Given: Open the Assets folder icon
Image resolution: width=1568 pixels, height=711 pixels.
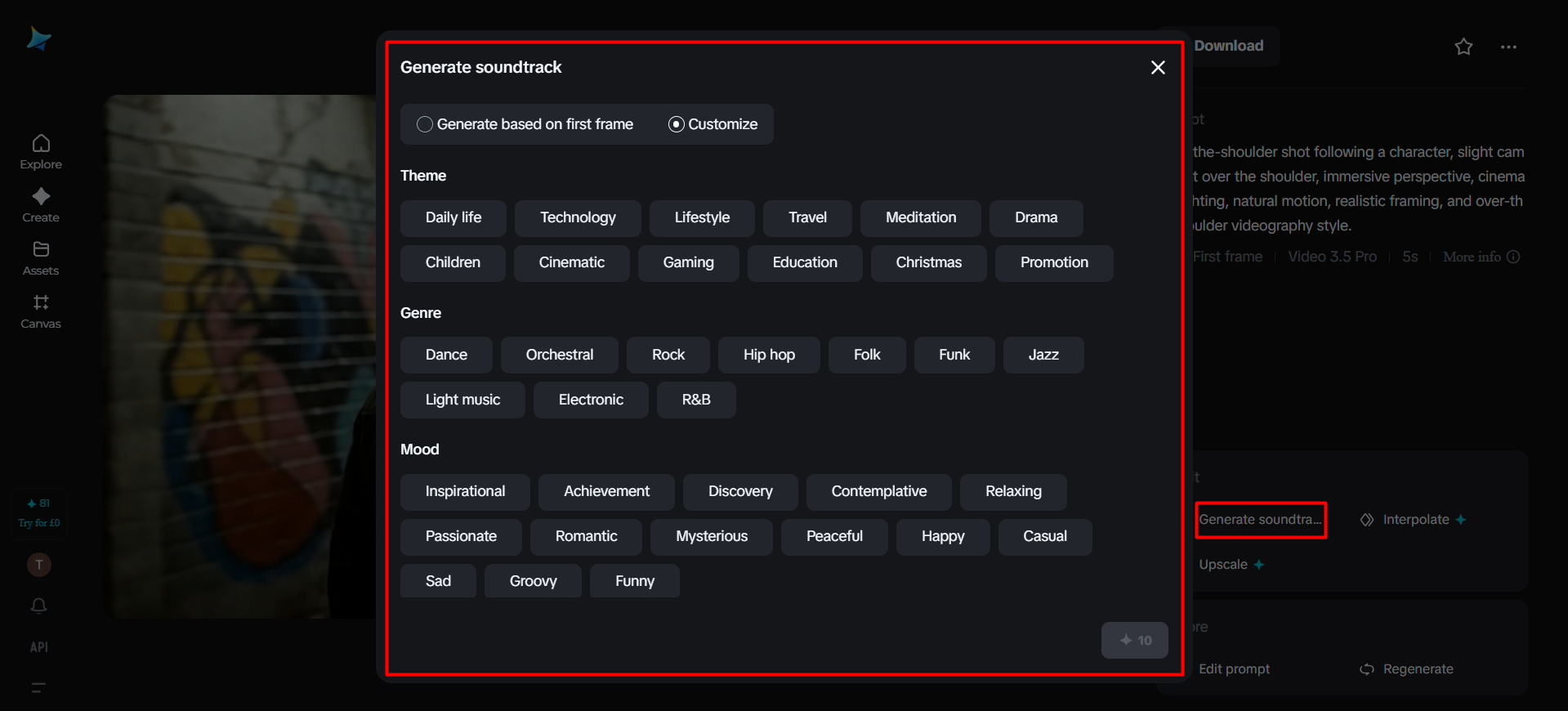Looking at the screenshot, I should [41, 250].
